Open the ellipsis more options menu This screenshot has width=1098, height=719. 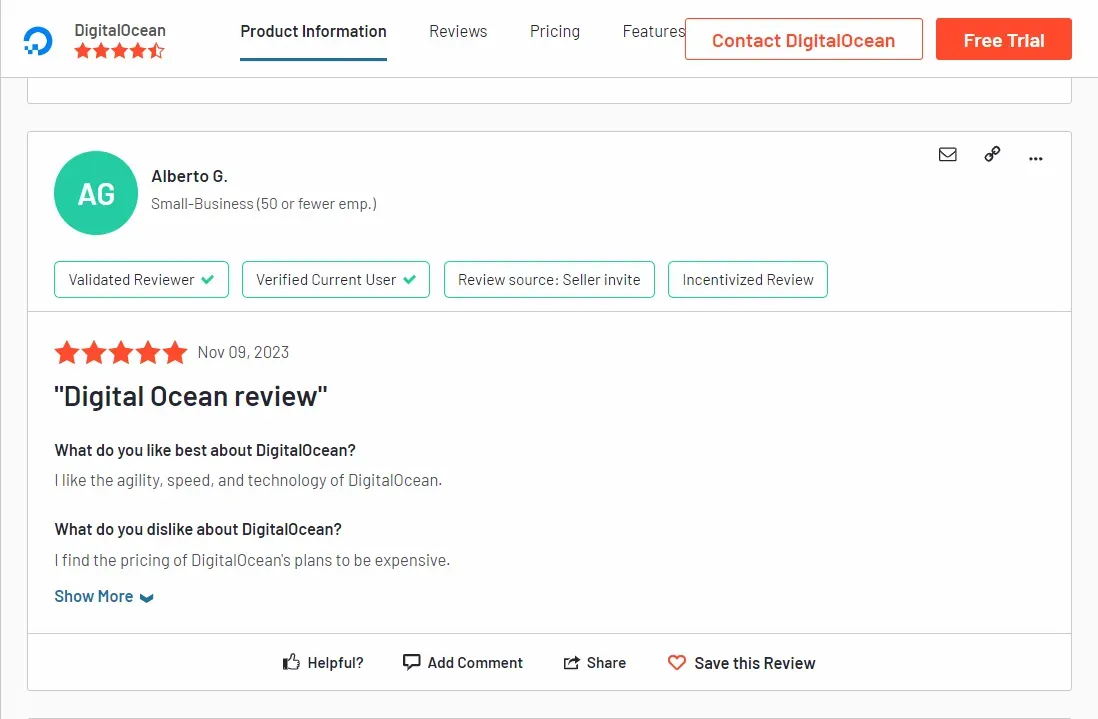tap(1036, 158)
